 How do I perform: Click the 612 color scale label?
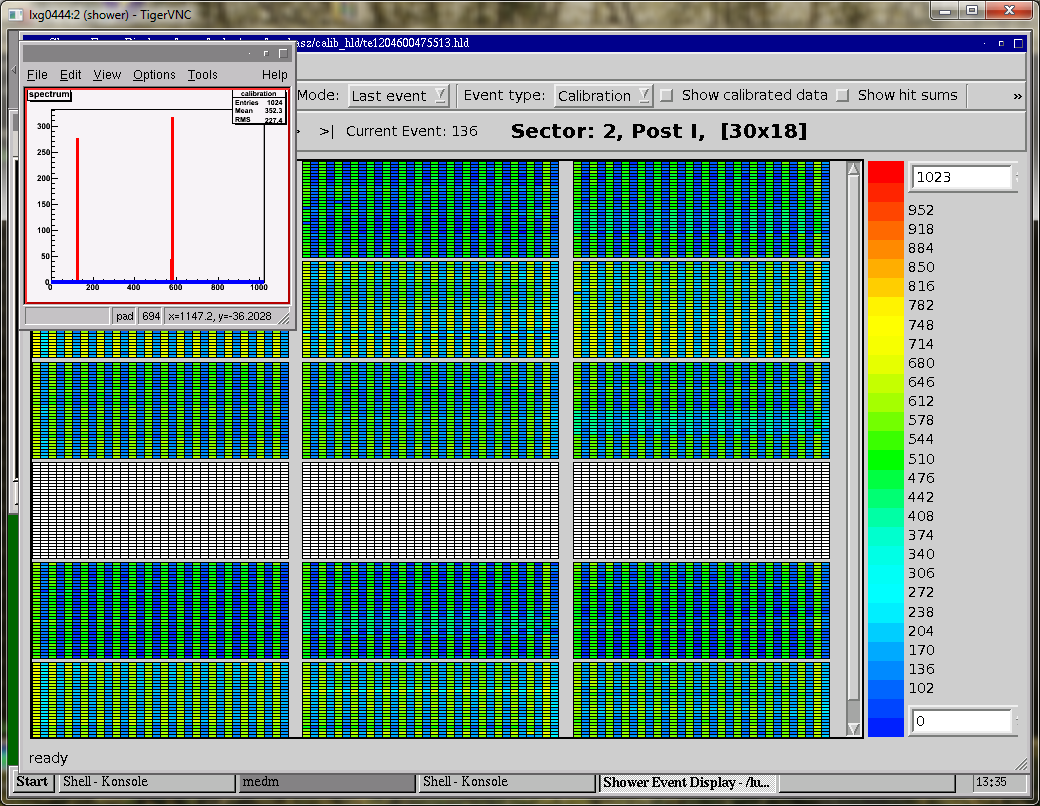pyautogui.click(x=921, y=401)
